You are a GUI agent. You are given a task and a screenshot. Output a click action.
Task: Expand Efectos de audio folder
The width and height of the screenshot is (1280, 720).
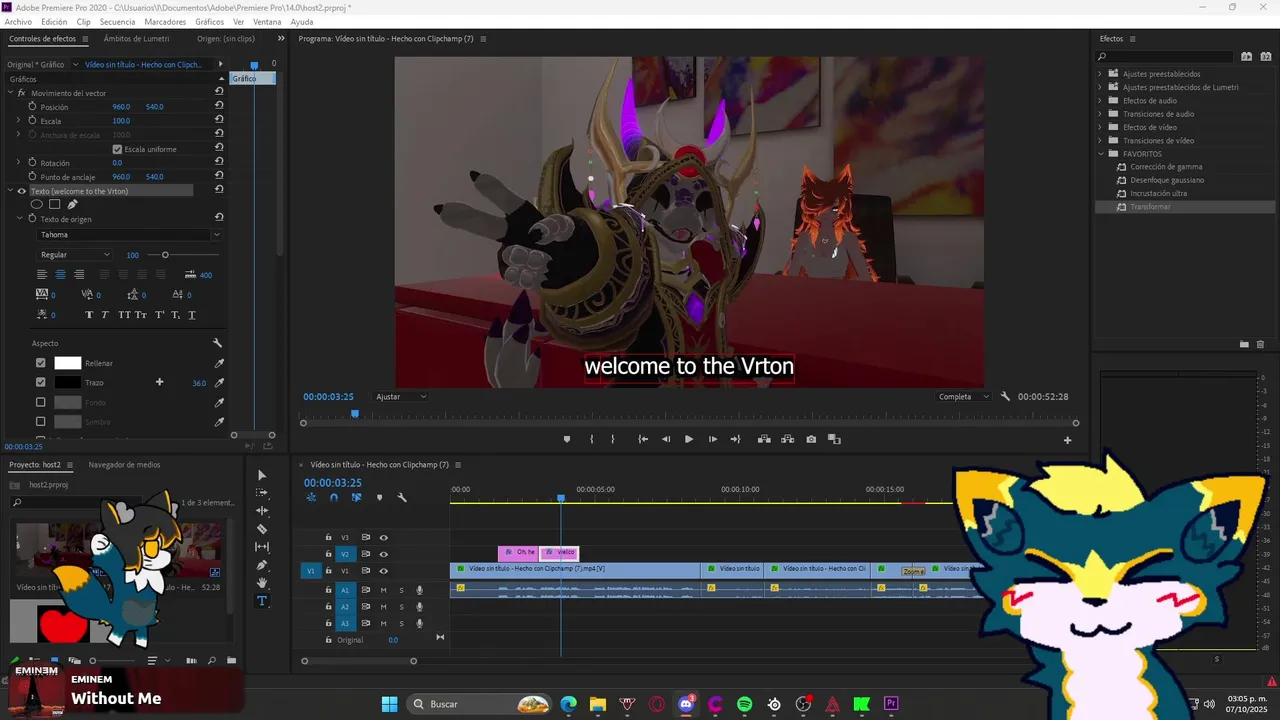pos(1100,100)
